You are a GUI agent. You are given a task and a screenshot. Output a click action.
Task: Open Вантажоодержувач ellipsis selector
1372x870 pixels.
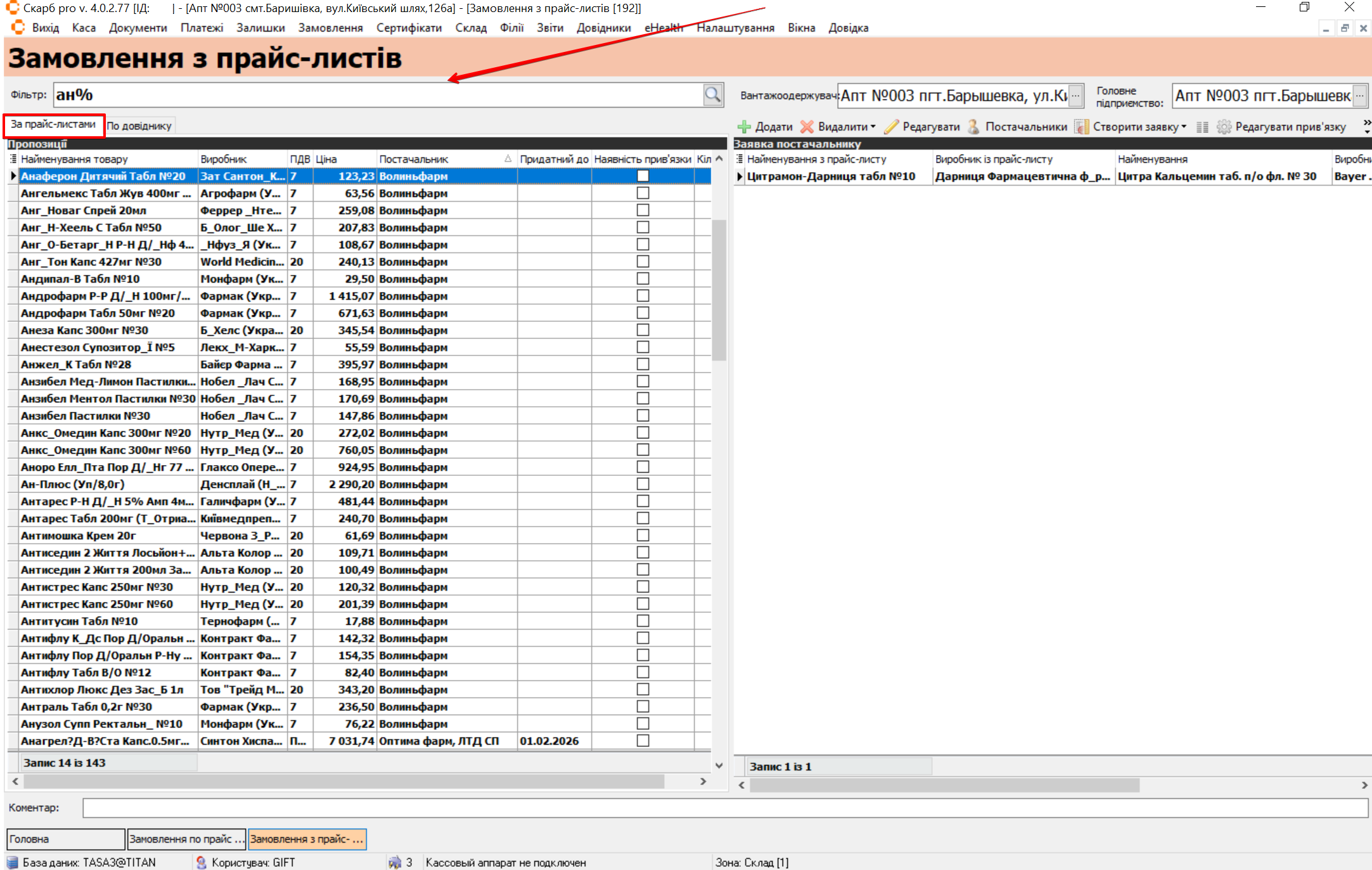click(x=1075, y=96)
